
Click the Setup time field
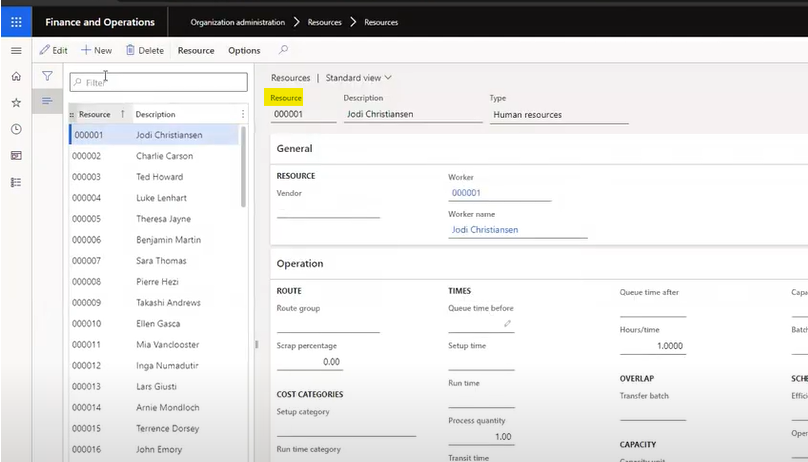click(x=481, y=362)
